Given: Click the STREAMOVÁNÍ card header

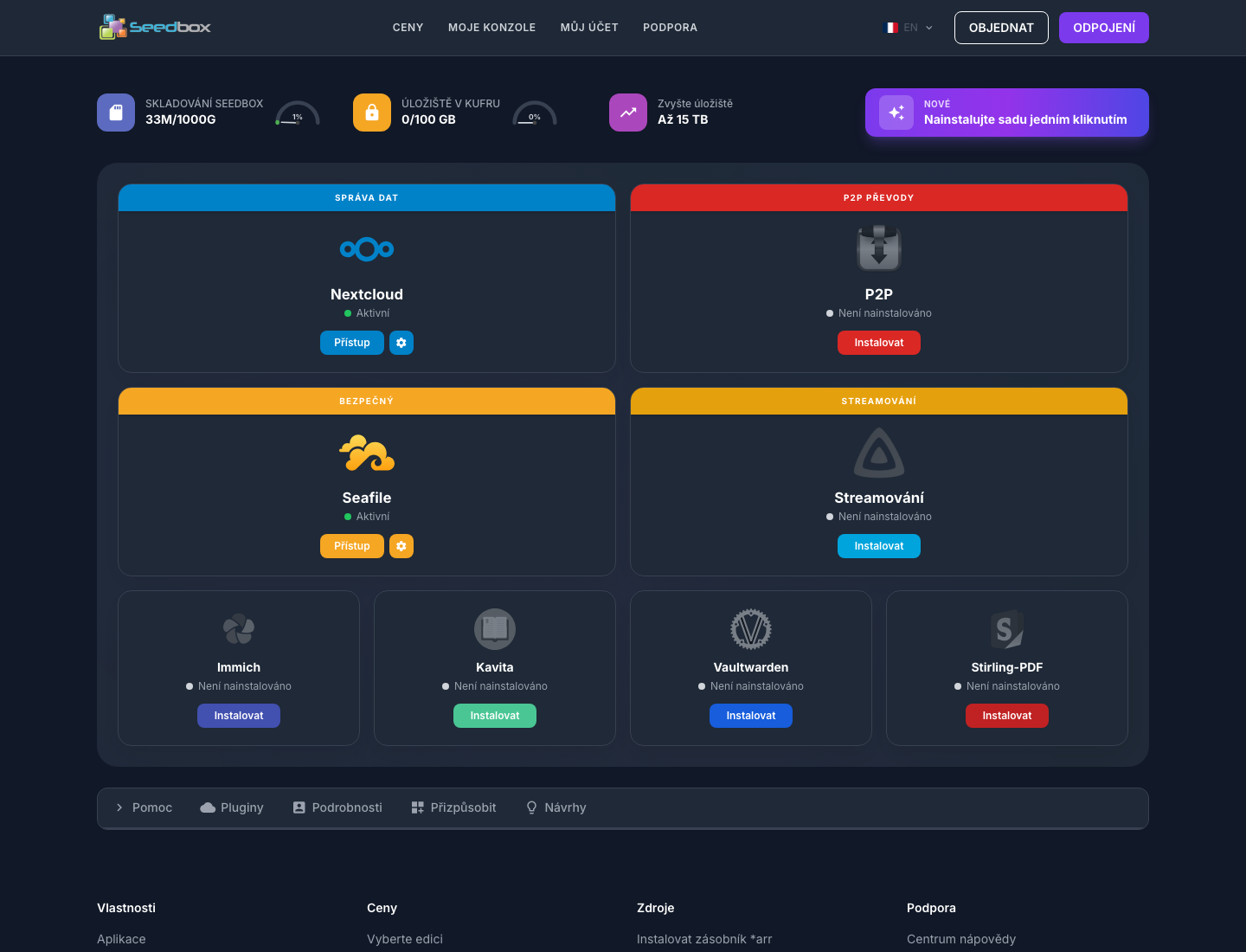Looking at the screenshot, I should (x=879, y=402).
